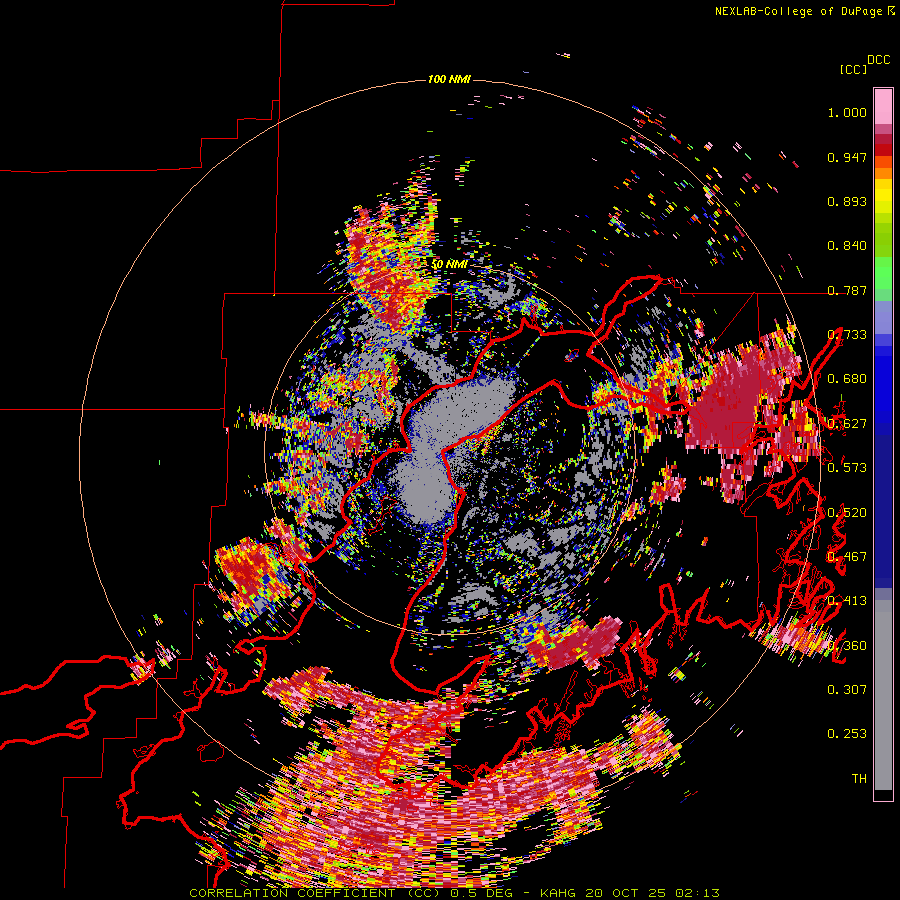900x900 pixels.
Task: Click the 0.520 color scale value
Action: (x=847, y=513)
